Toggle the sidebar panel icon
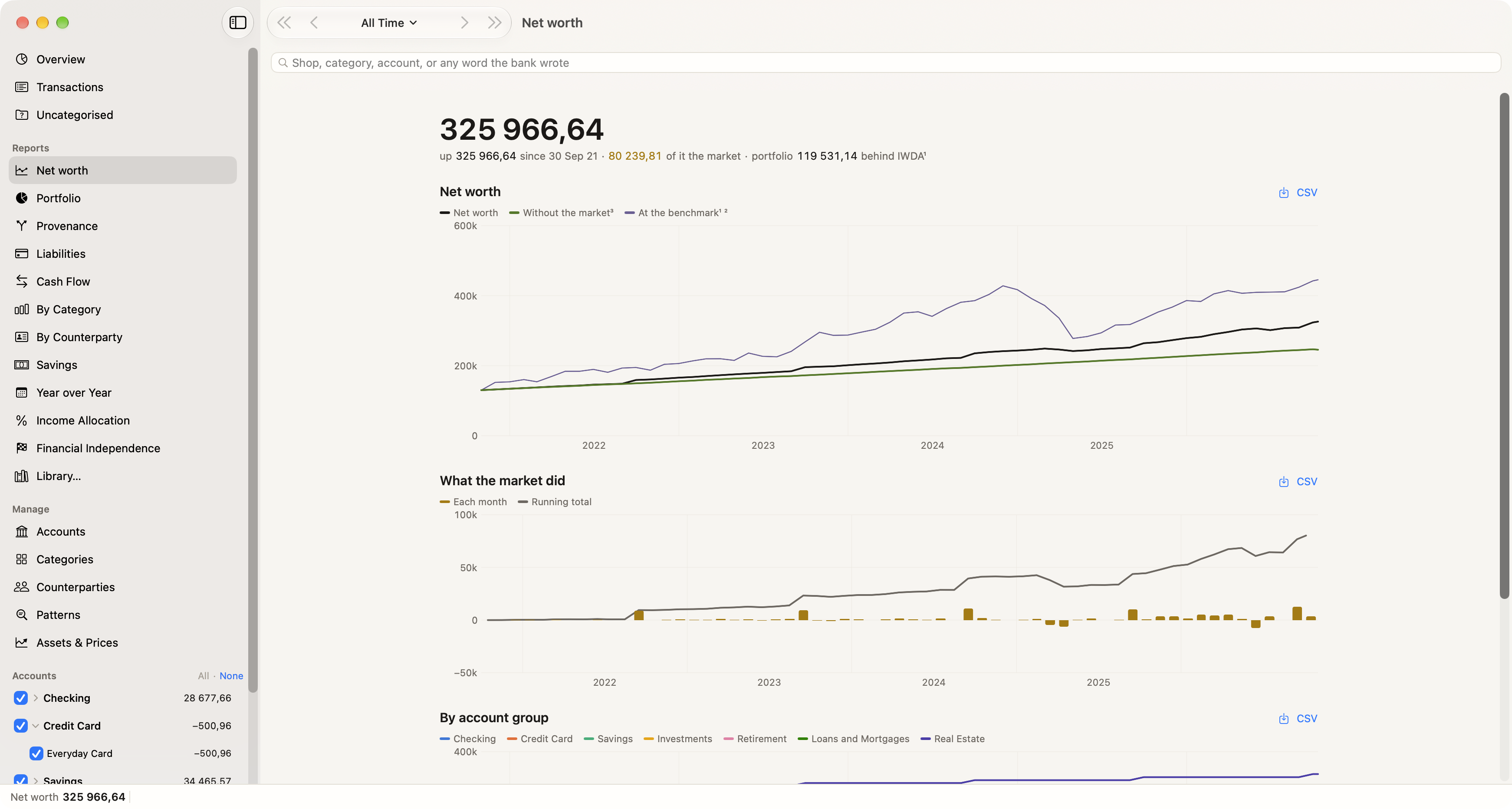1512x809 pixels. pyautogui.click(x=237, y=22)
